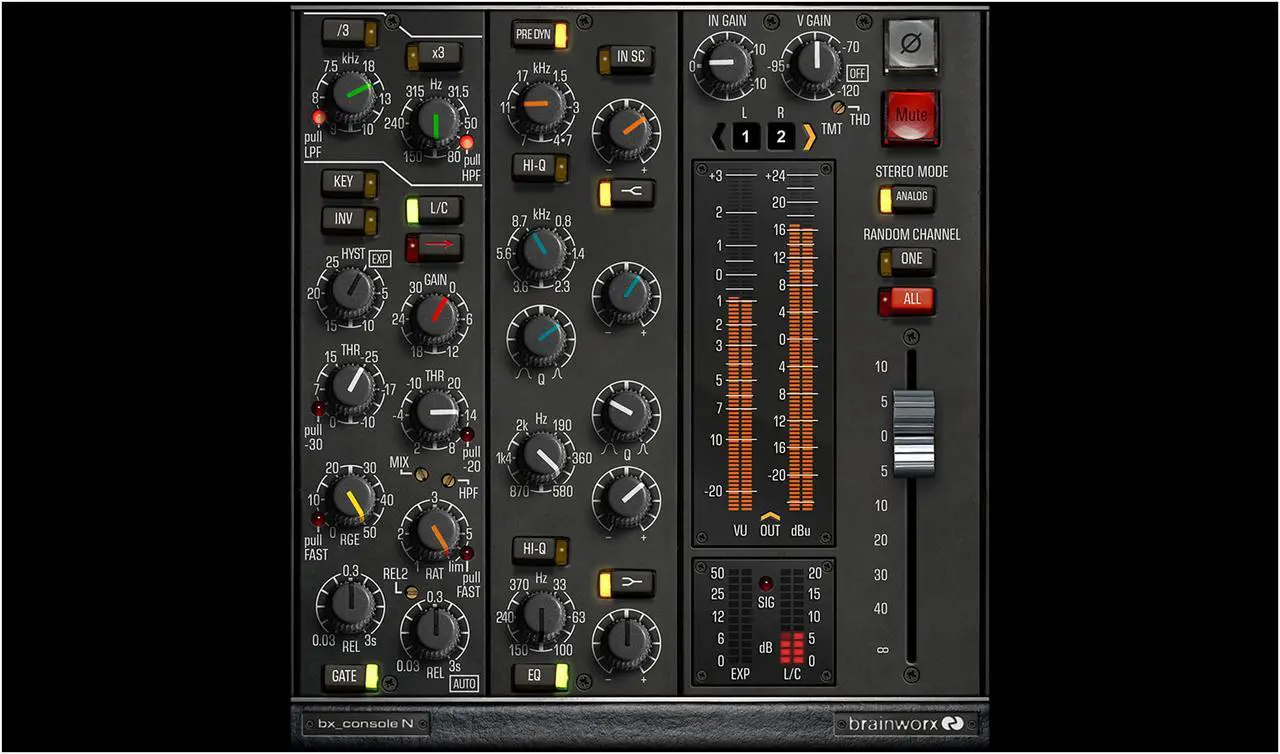Click the LPF kHz knob with green pointer
The height and width of the screenshot is (754, 1280).
pos(349,96)
